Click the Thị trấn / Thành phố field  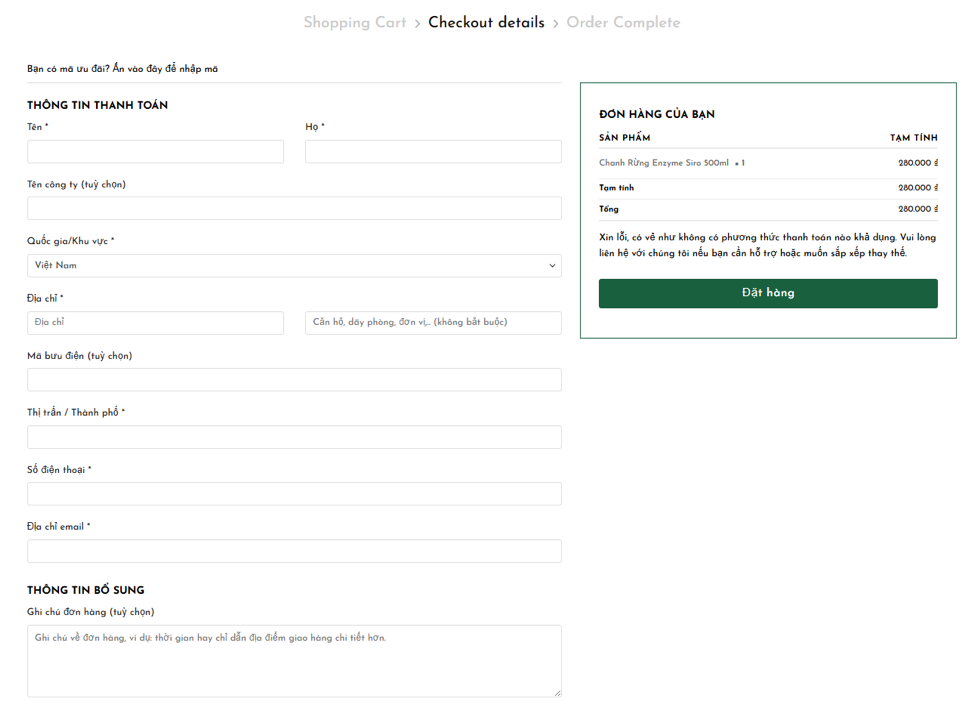click(294, 437)
